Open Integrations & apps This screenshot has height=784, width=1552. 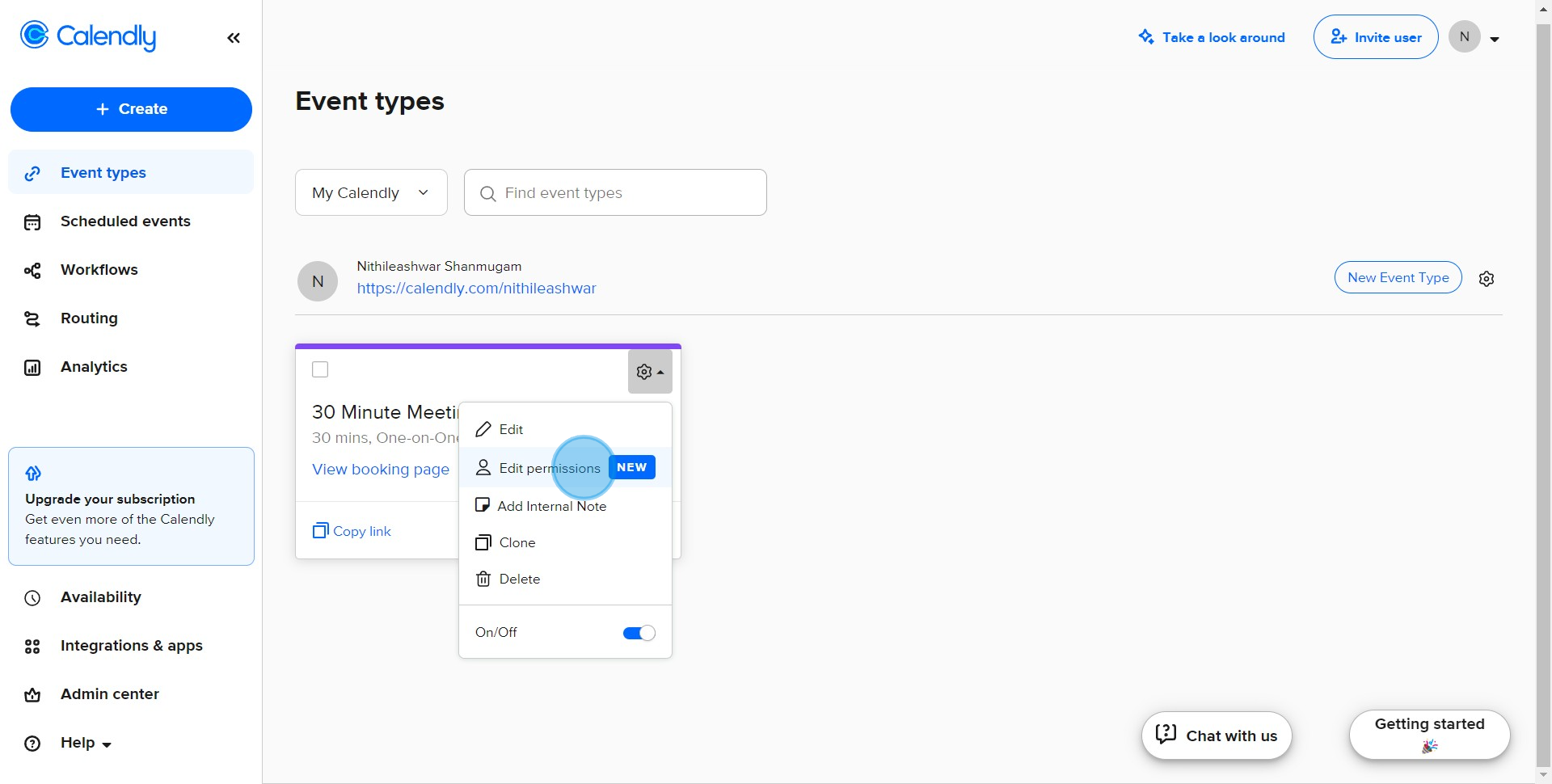pos(131,646)
